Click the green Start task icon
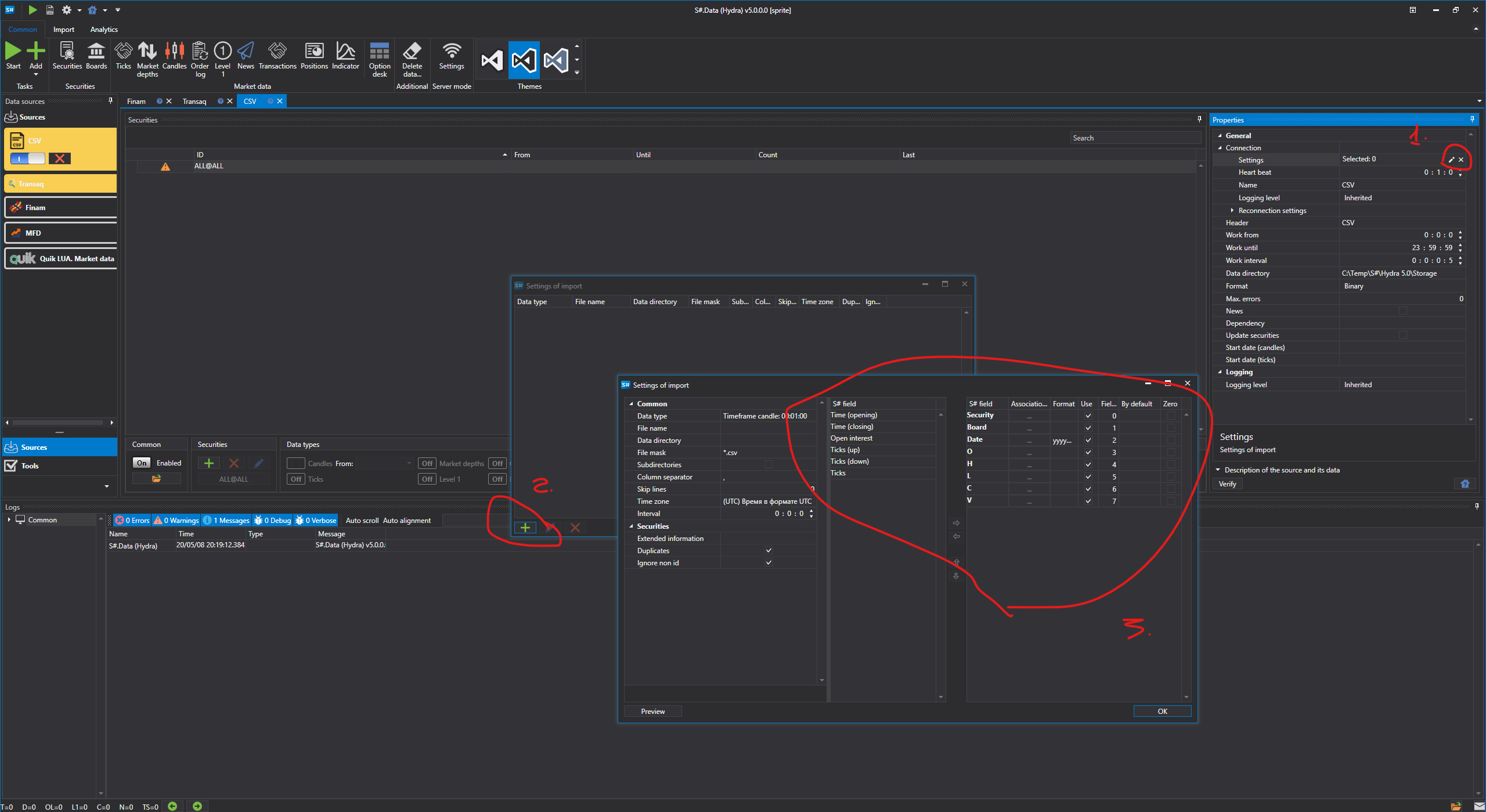 point(13,51)
